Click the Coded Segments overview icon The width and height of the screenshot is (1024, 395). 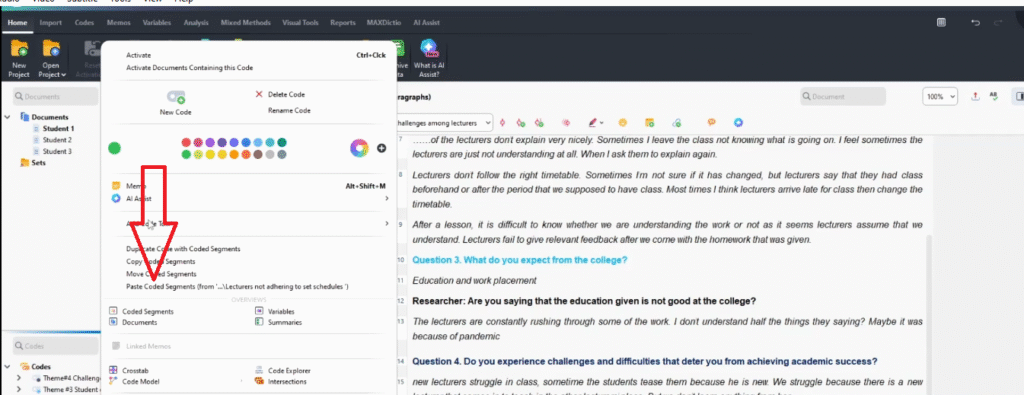coord(114,311)
